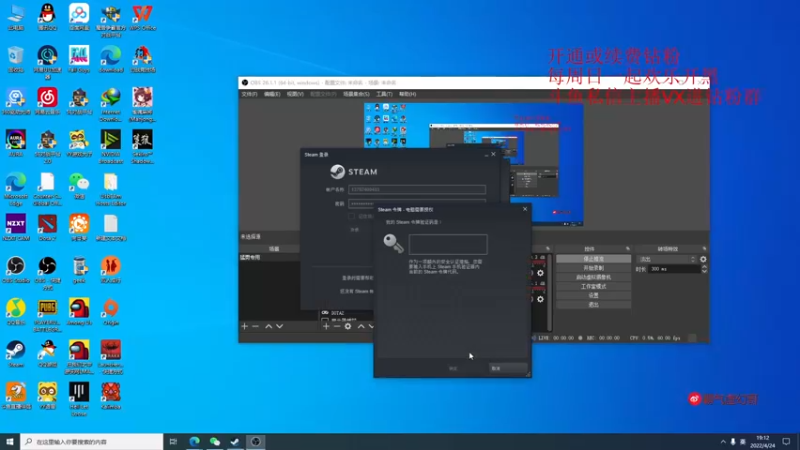Image resolution: width=800 pixels, height=450 pixels.
Task: Open source properties gear in Sources toolbar
Action: point(348,326)
